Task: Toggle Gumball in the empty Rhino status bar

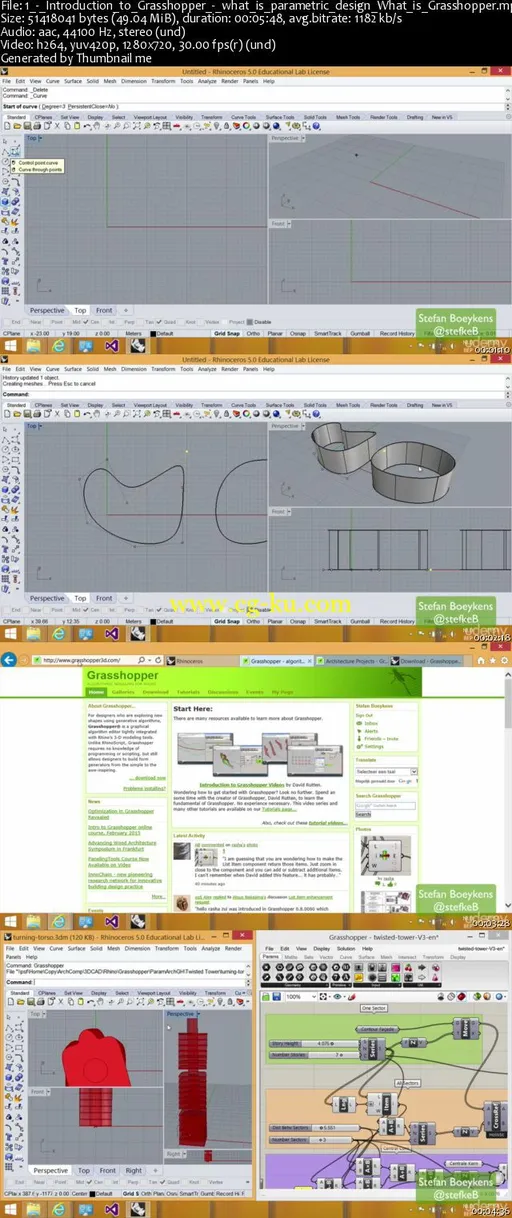Action: 361,333
